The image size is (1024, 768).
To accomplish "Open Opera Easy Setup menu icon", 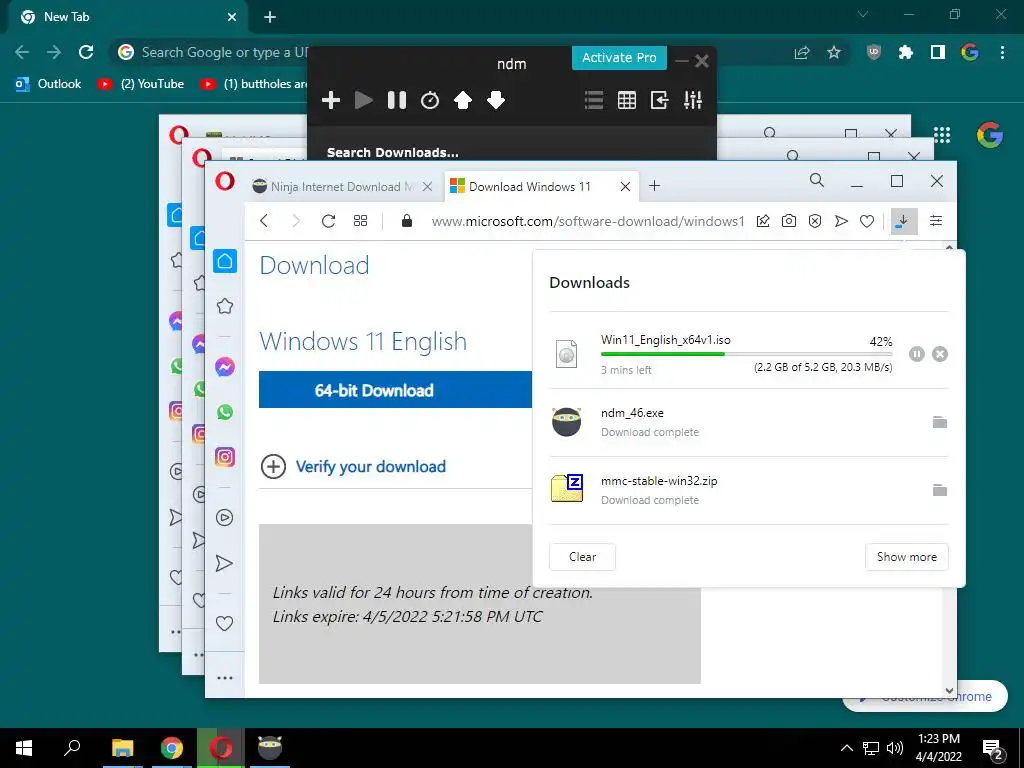I will [x=936, y=221].
